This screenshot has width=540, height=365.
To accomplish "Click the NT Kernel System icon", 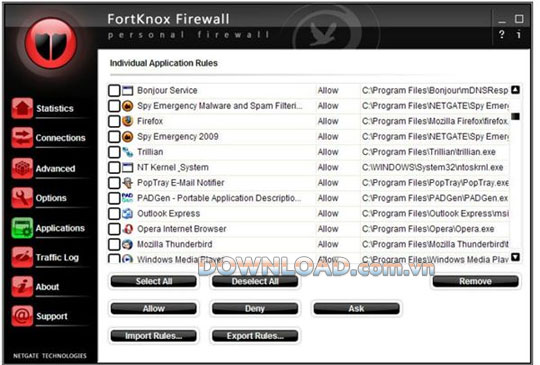I will click(x=127, y=167).
